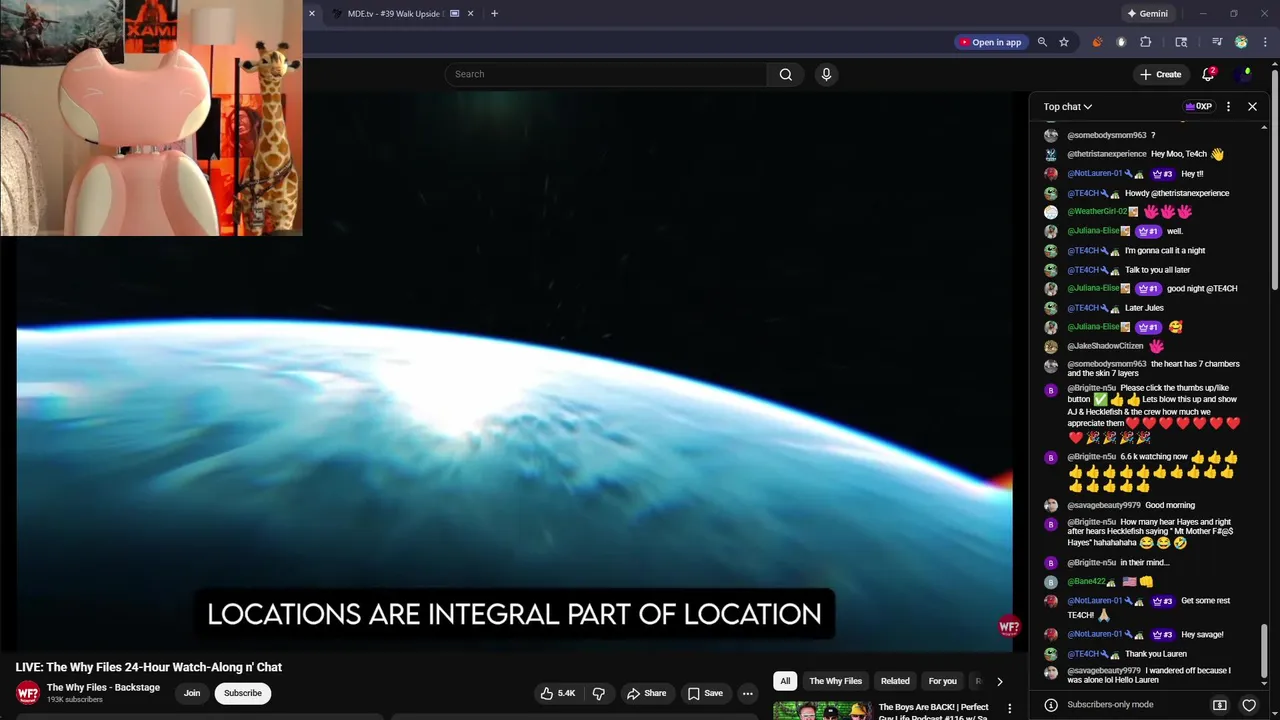Share the video

point(646,693)
